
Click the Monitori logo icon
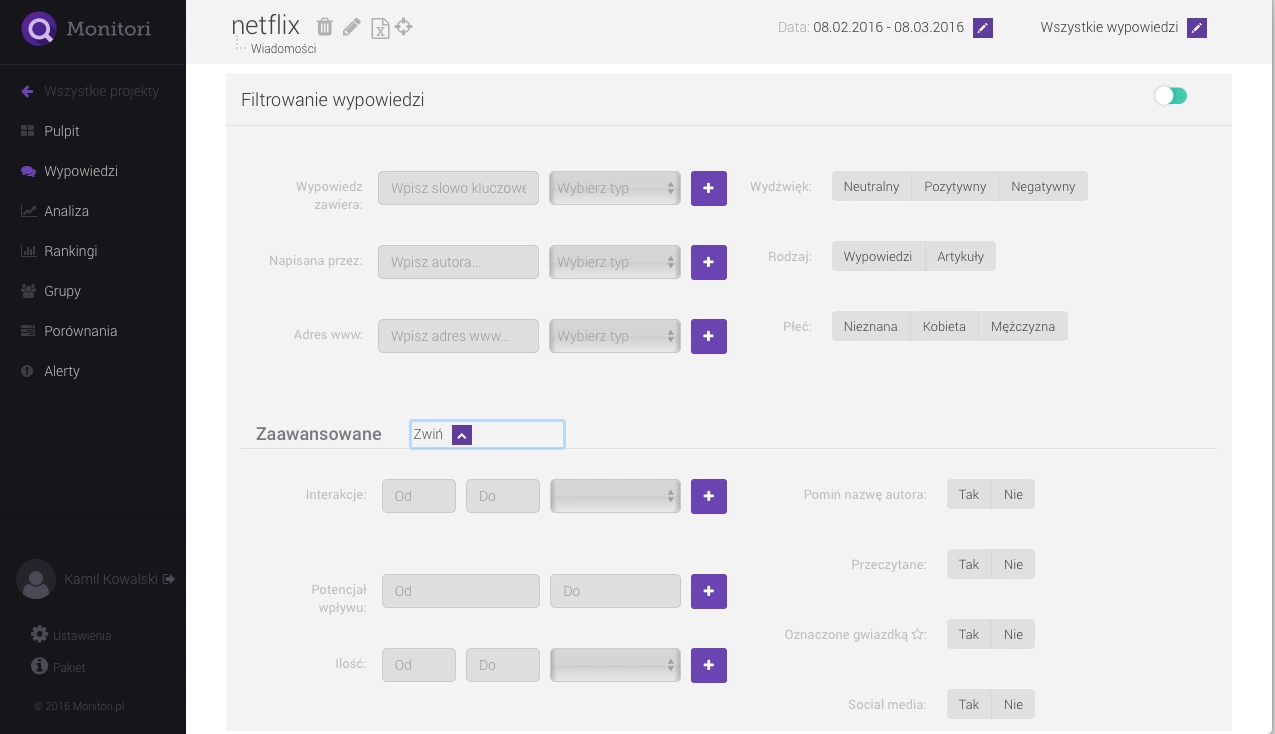click(x=39, y=29)
